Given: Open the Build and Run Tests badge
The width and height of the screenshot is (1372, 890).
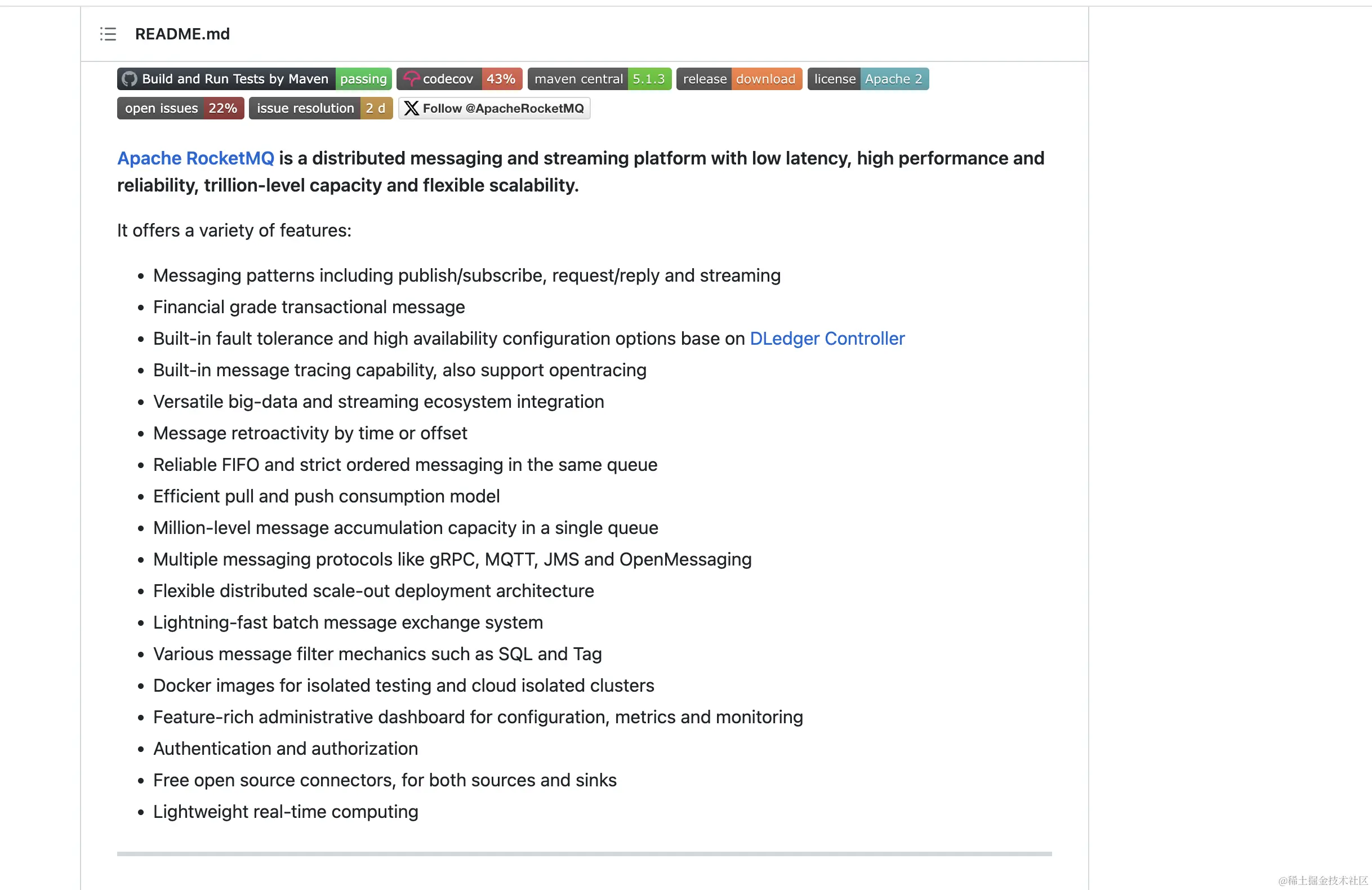Looking at the screenshot, I should [x=235, y=79].
